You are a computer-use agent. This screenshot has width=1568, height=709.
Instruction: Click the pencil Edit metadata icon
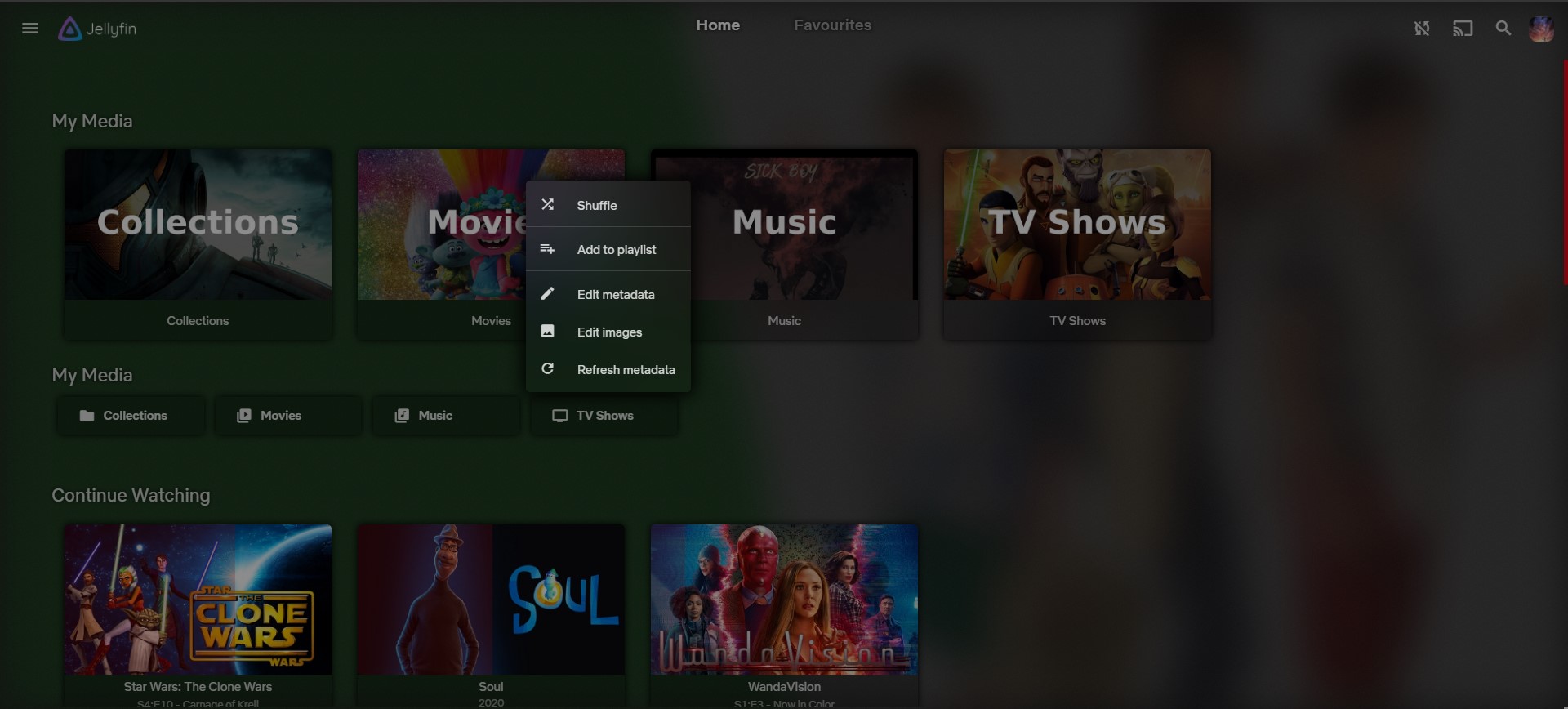(x=548, y=294)
